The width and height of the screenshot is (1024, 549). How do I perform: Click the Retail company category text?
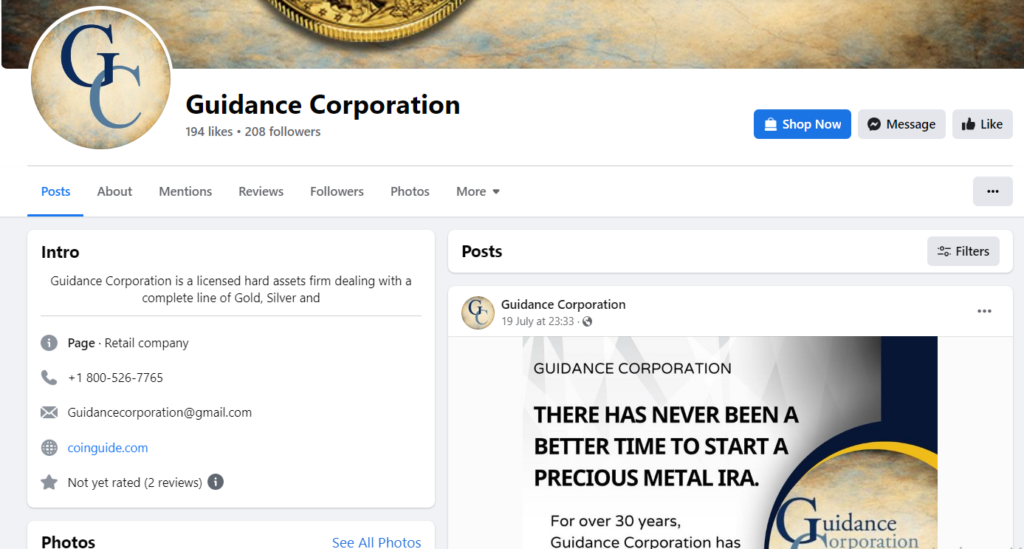click(x=146, y=343)
